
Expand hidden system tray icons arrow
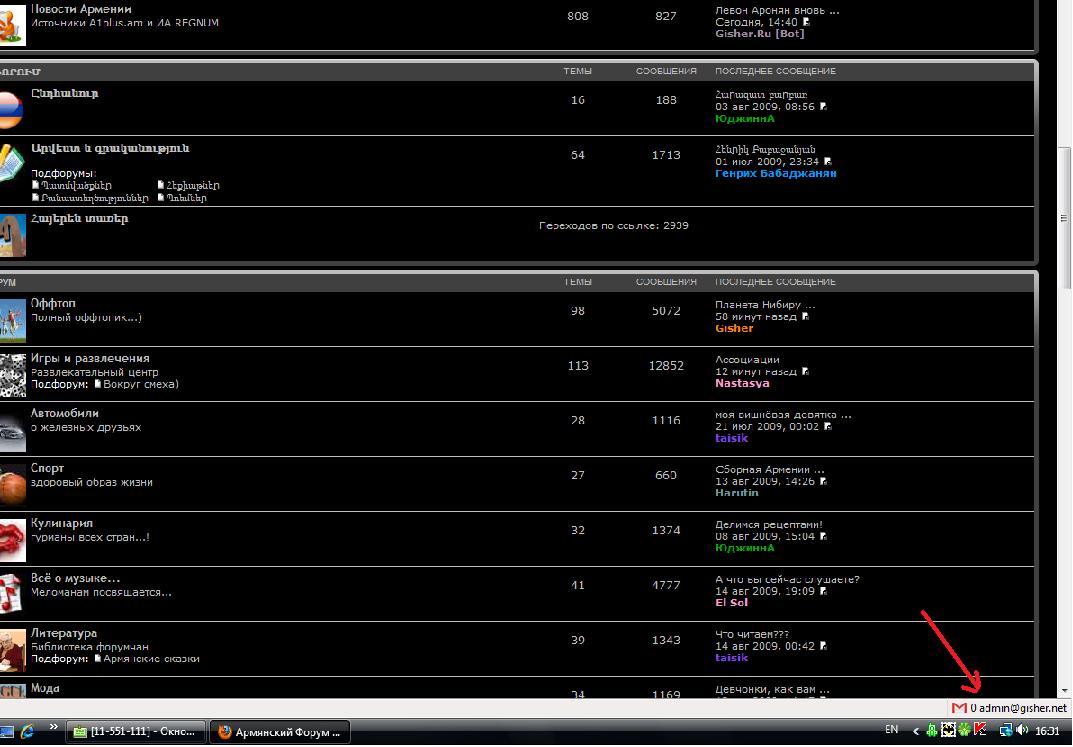pyautogui.click(x=914, y=731)
